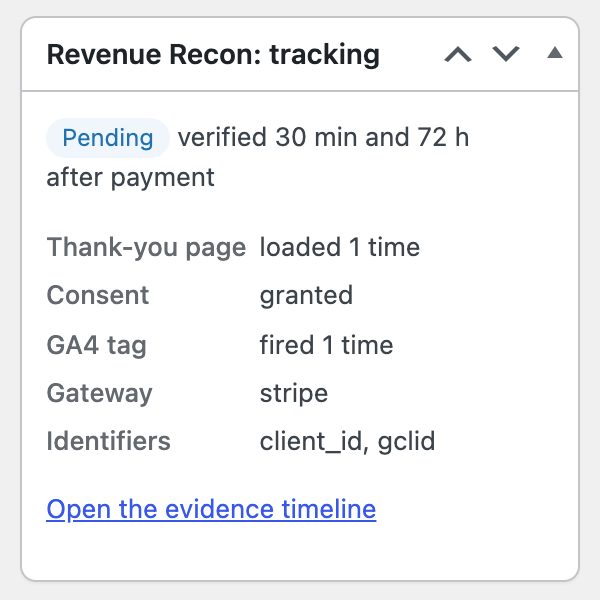Click the 'fired 1 time' value

pyautogui.click(x=326, y=345)
